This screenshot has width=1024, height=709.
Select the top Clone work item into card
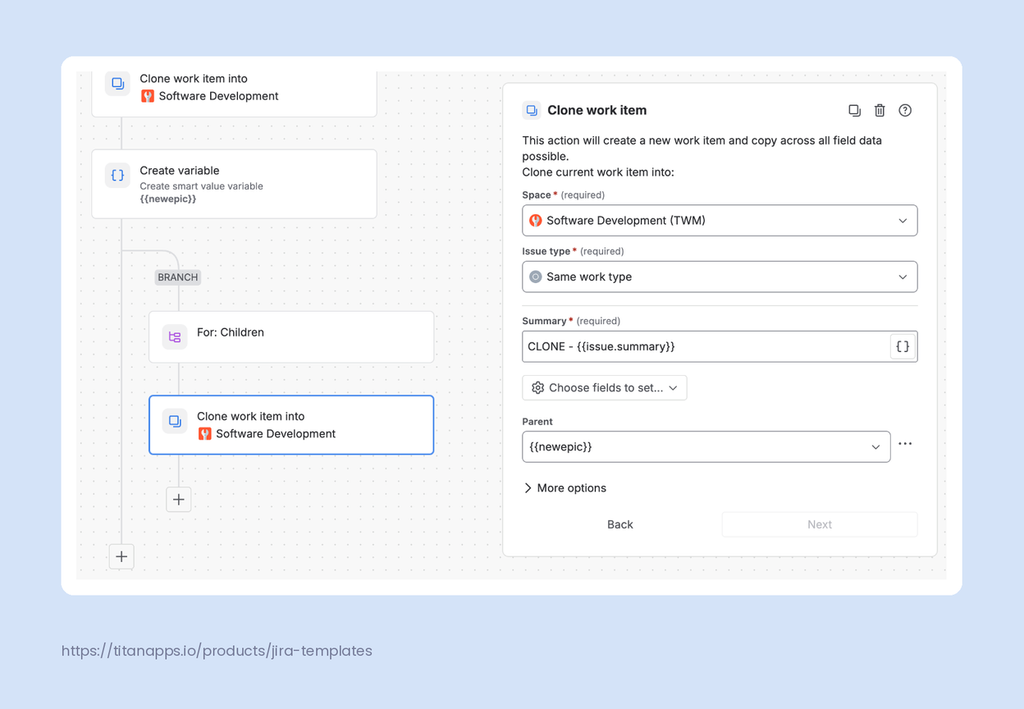point(234,93)
